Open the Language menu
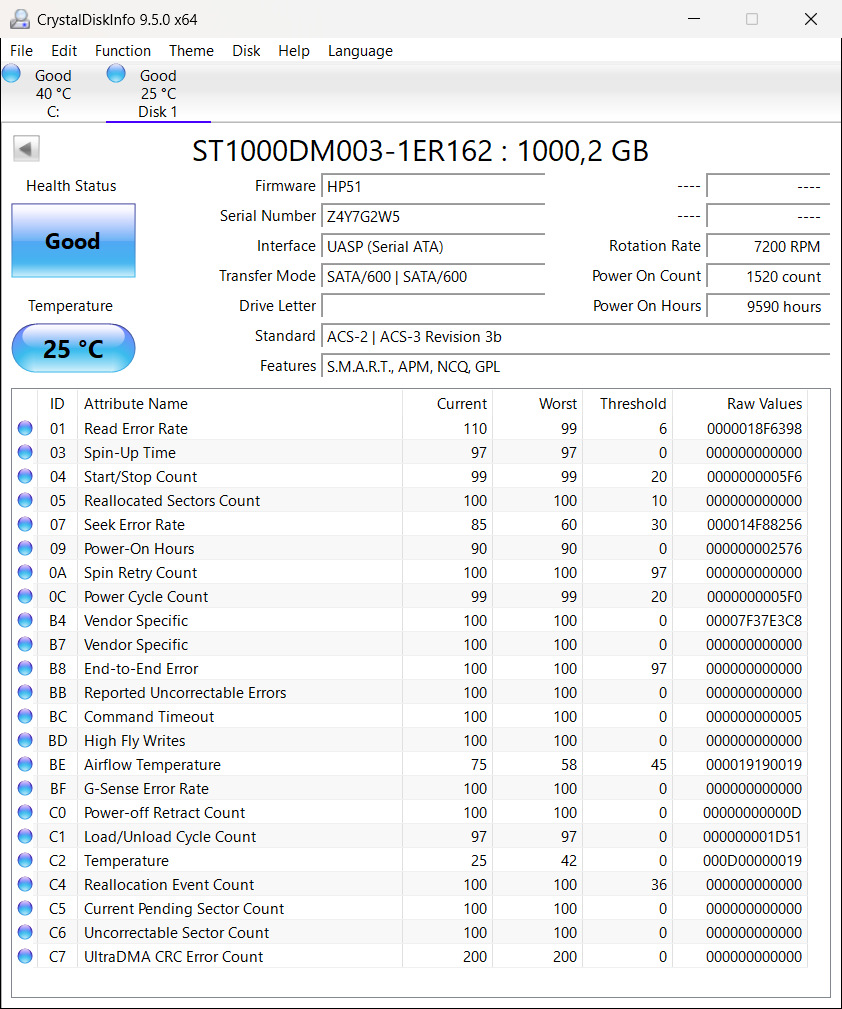Screen dimensions: 842x1009 pyautogui.click(x=360, y=51)
